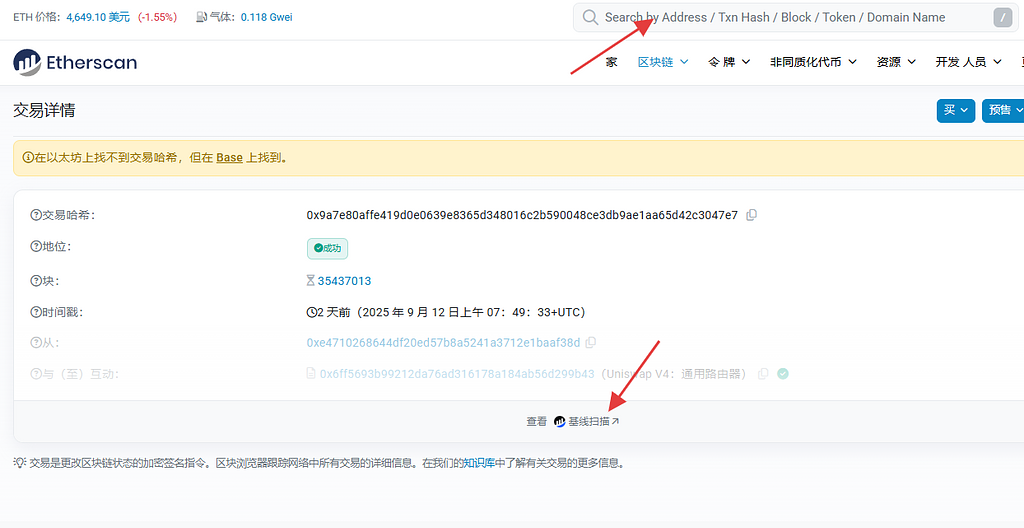Expand the 区块链 dropdown menu
Screen dimensions: 1024x528
tap(663, 62)
